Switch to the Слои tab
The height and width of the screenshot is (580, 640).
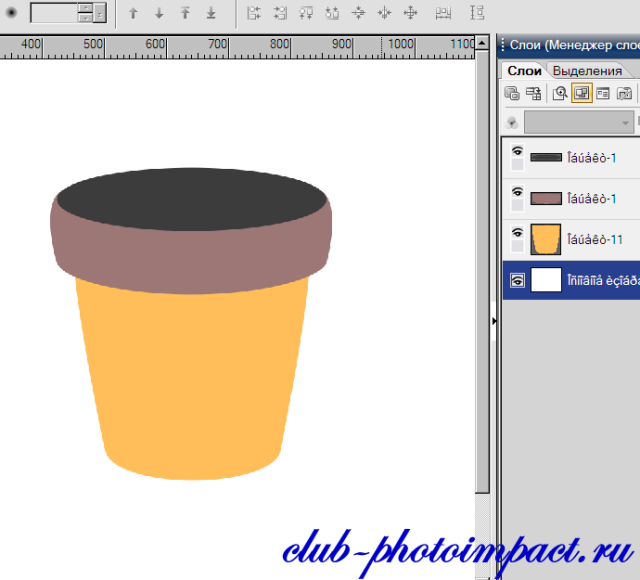click(x=524, y=71)
